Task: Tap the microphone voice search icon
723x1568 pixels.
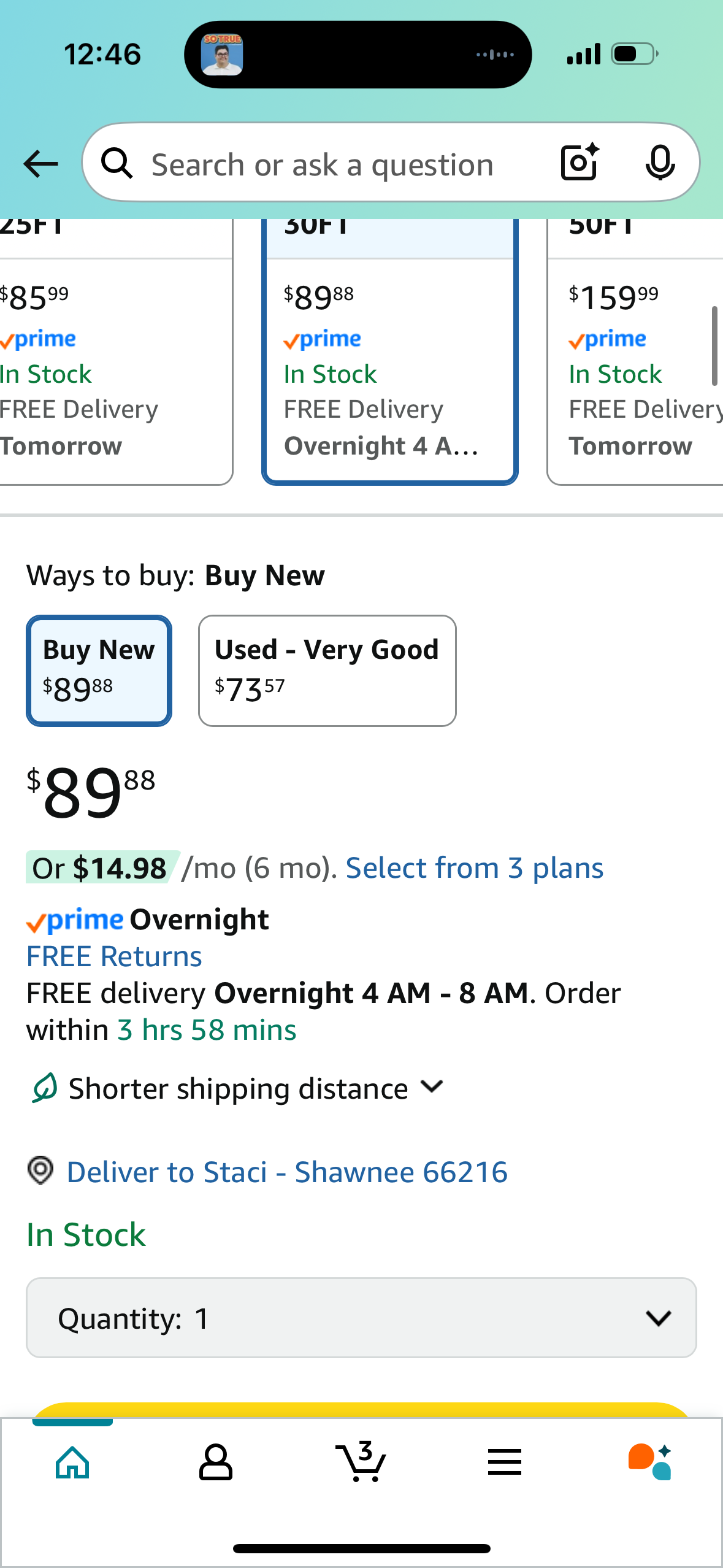Action: coord(660,163)
